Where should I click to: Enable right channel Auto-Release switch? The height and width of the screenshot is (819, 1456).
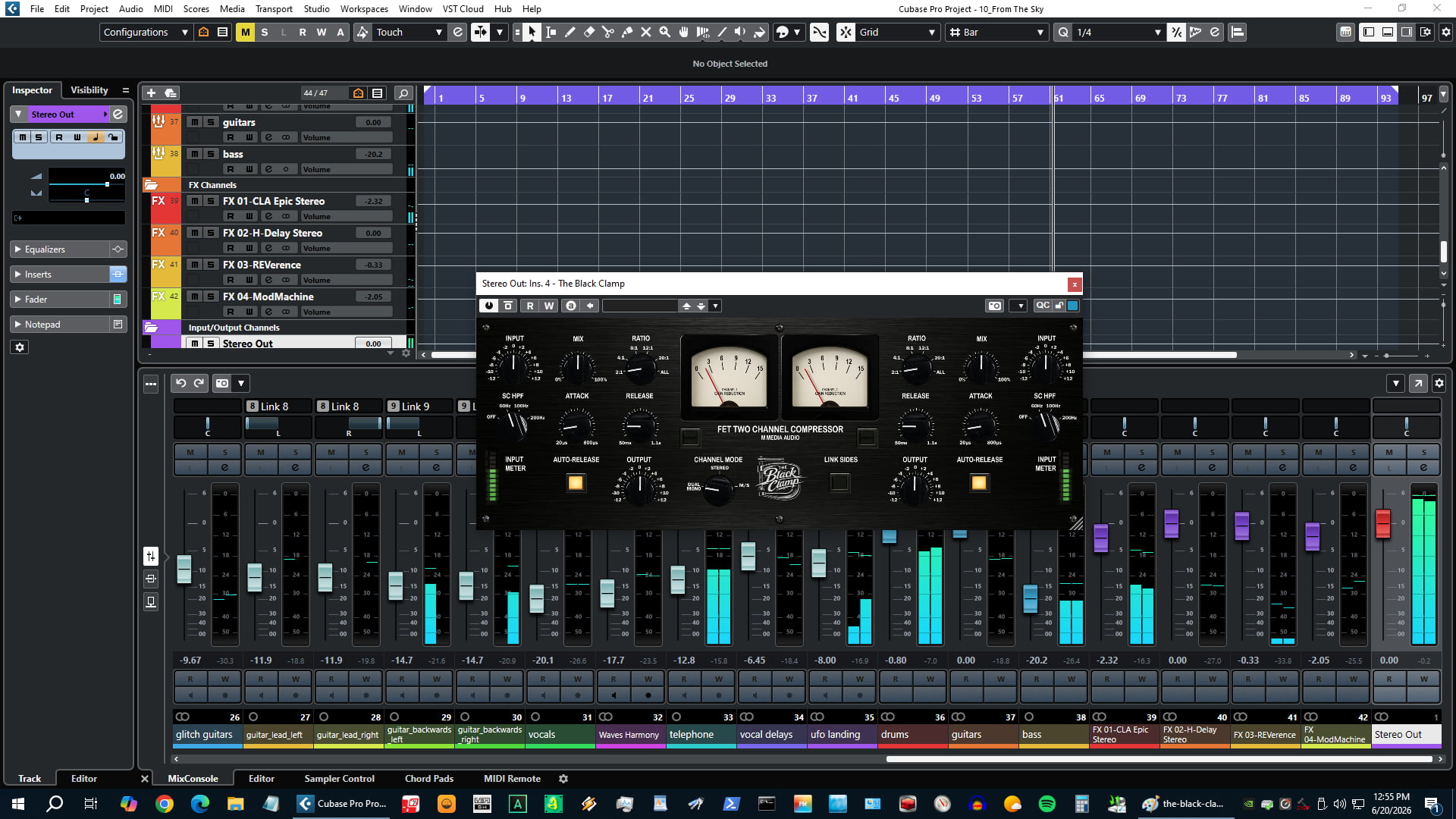pyautogui.click(x=979, y=482)
